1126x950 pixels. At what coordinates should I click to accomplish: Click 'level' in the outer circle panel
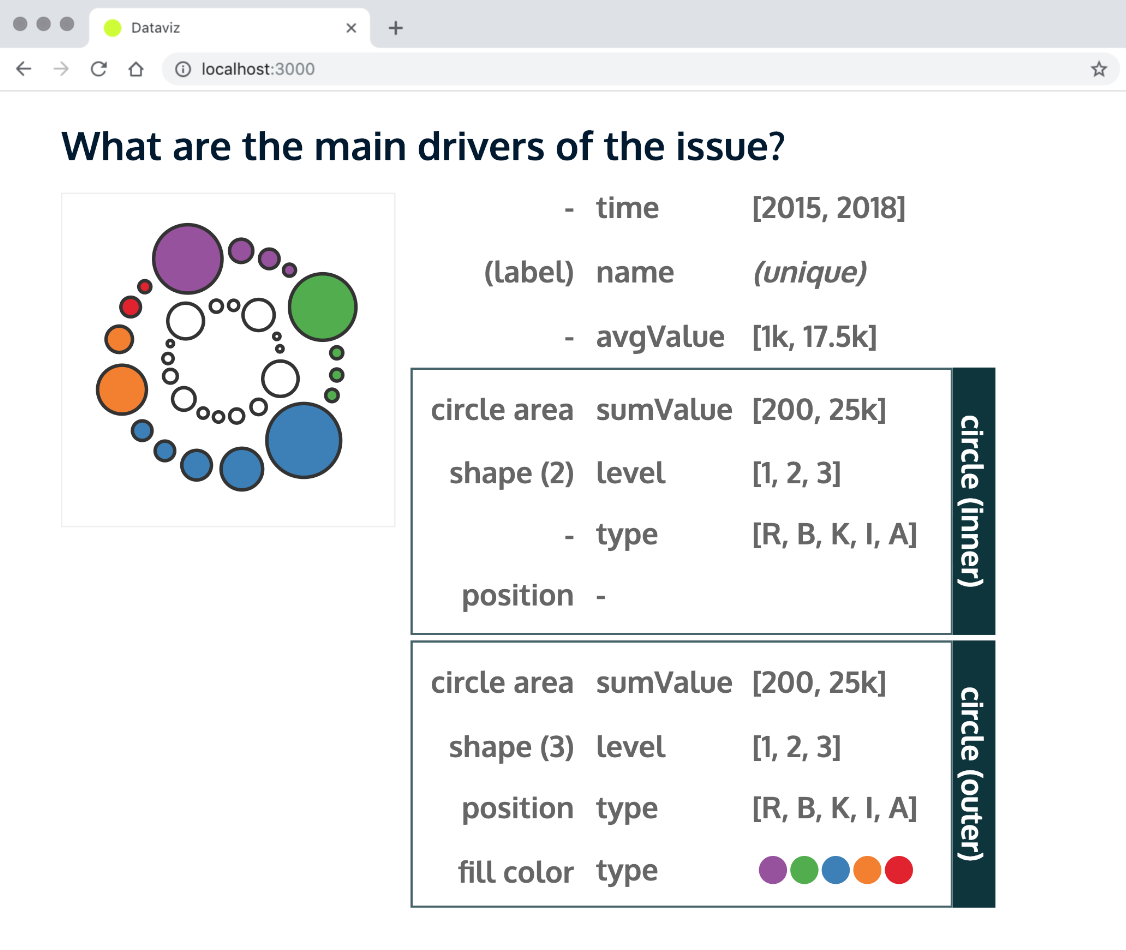(x=631, y=748)
